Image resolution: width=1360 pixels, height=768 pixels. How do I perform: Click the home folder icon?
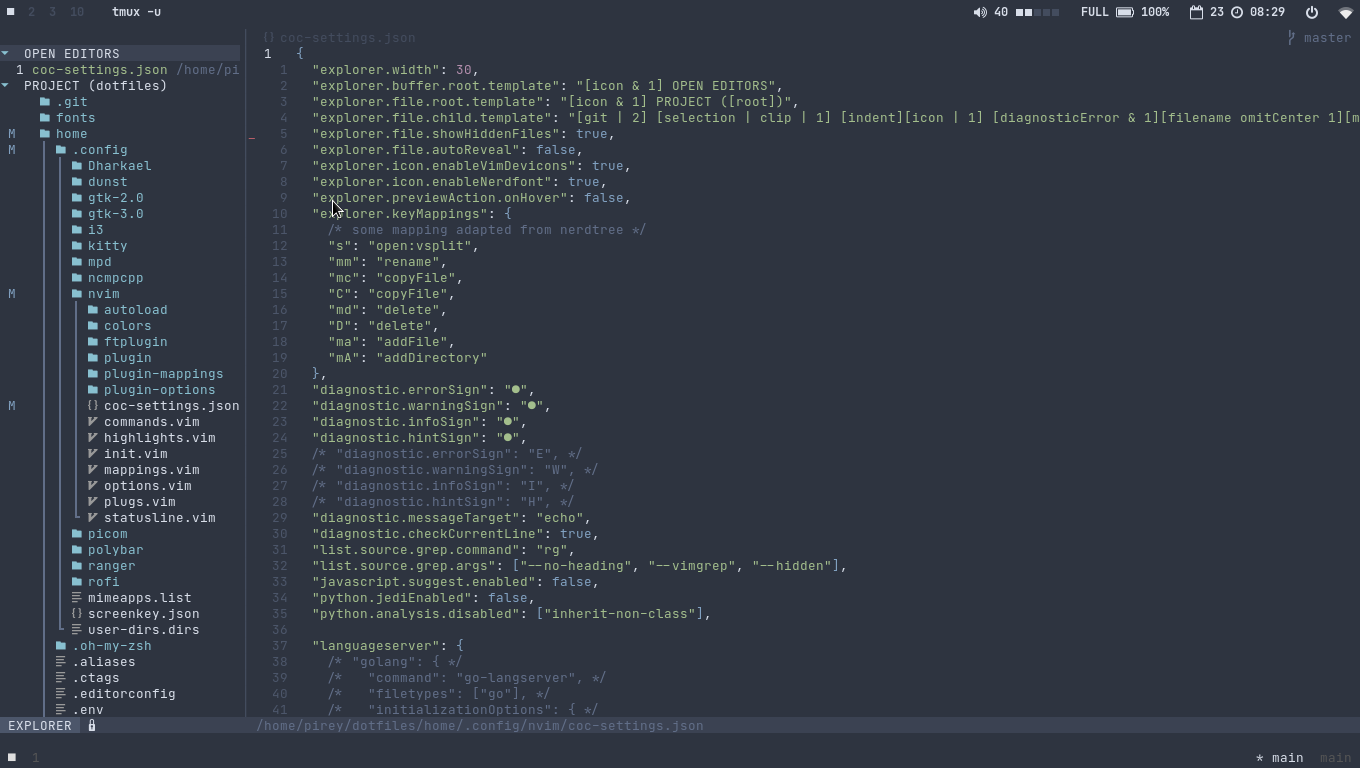45,134
